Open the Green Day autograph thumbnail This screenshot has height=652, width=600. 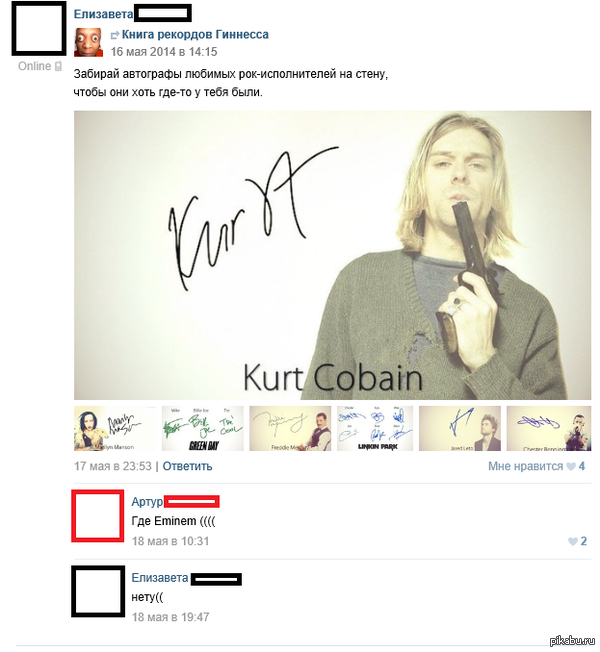tap(202, 428)
